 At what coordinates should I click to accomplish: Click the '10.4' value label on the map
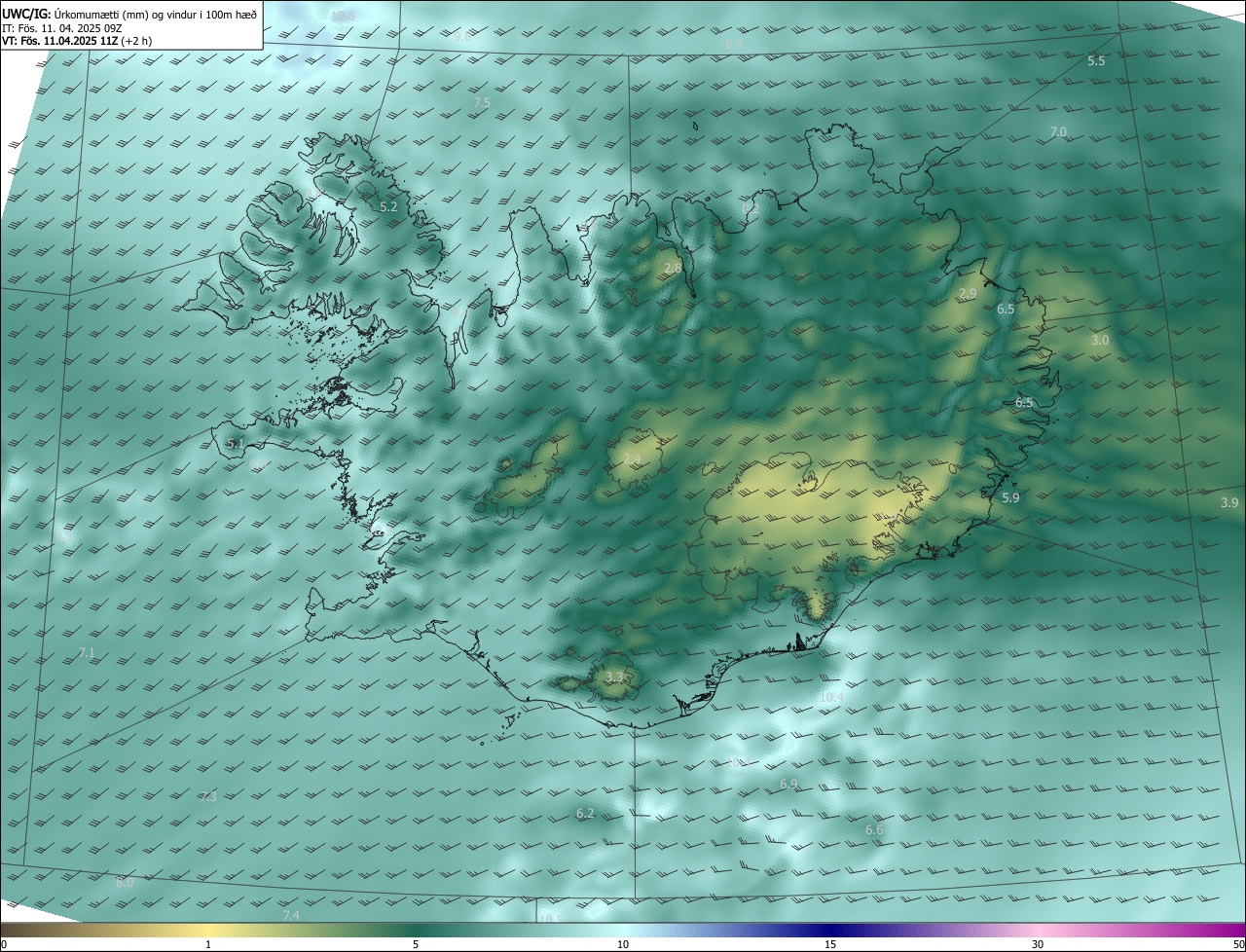[831, 698]
